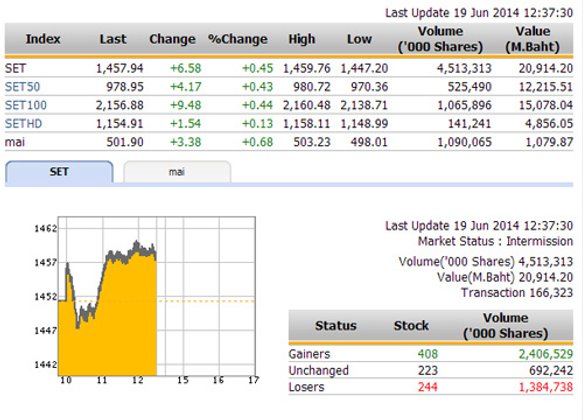Click SET high value 1,459.76
The width and height of the screenshot is (583, 420).
click(307, 68)
